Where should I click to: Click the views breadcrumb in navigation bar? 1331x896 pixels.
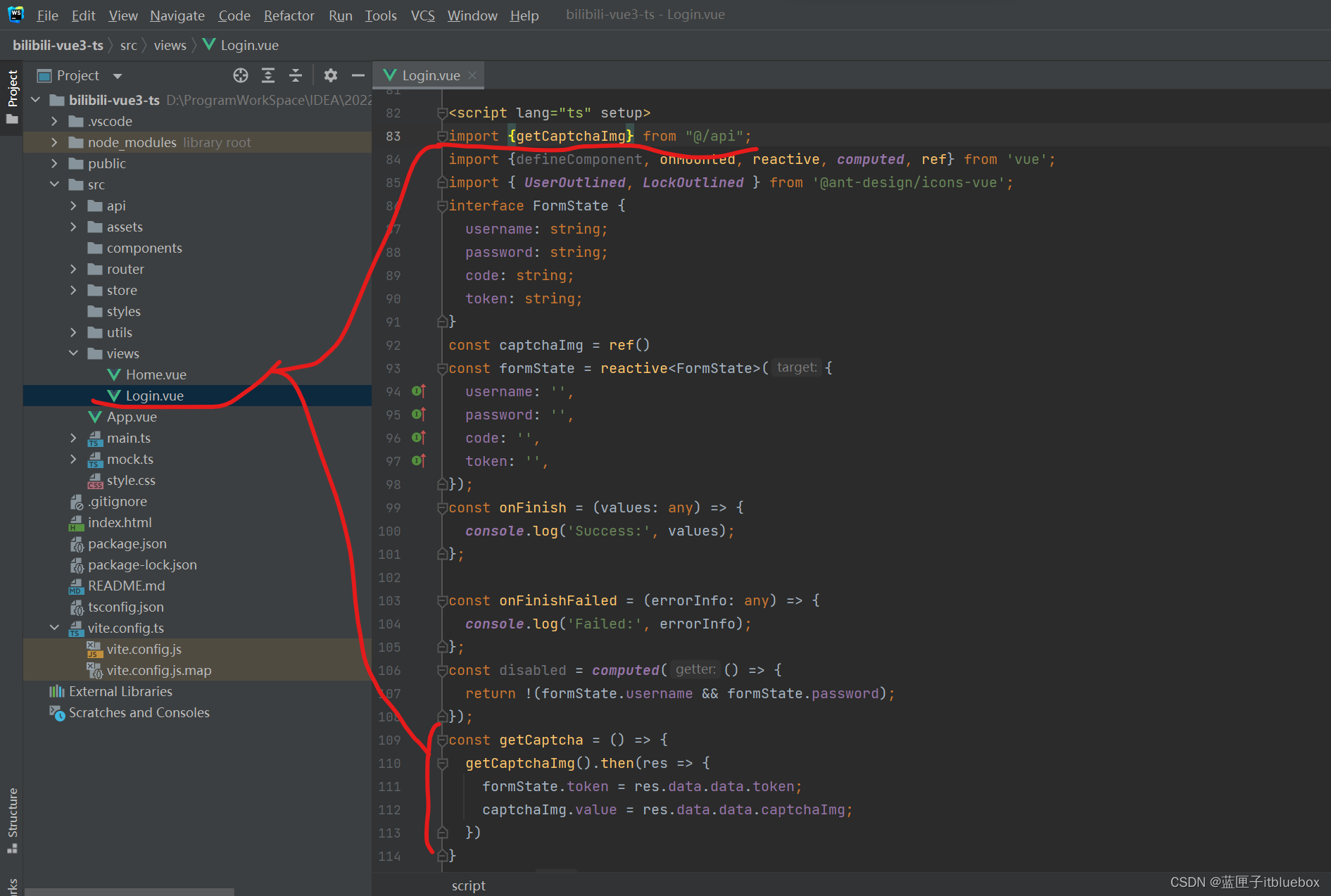tap(170, 45)
